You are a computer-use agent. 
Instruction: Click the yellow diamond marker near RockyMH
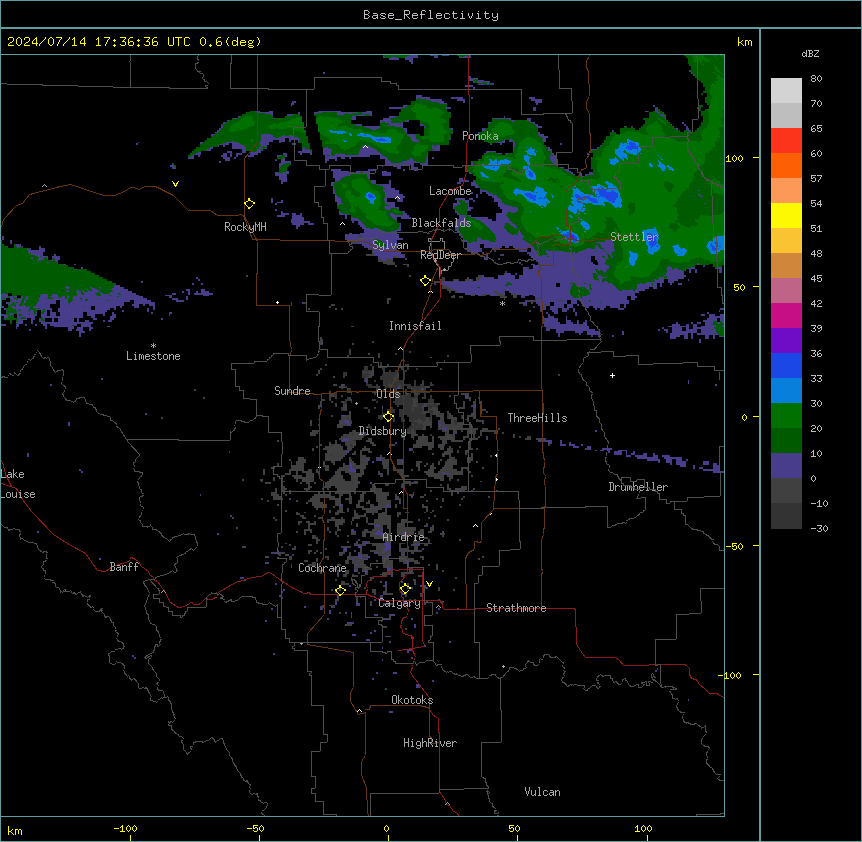(250, 204)
